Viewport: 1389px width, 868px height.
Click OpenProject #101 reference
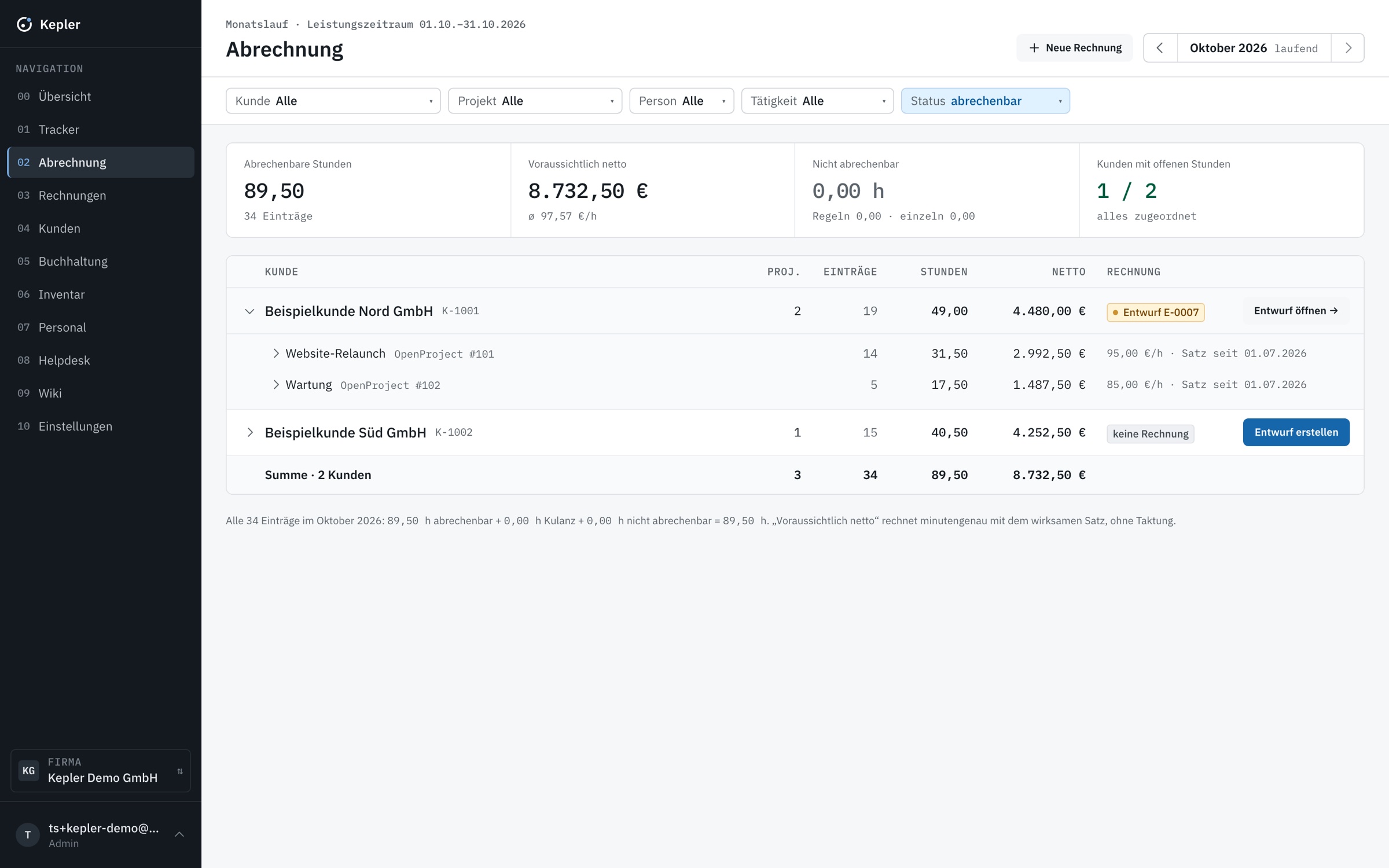point(444,354)
